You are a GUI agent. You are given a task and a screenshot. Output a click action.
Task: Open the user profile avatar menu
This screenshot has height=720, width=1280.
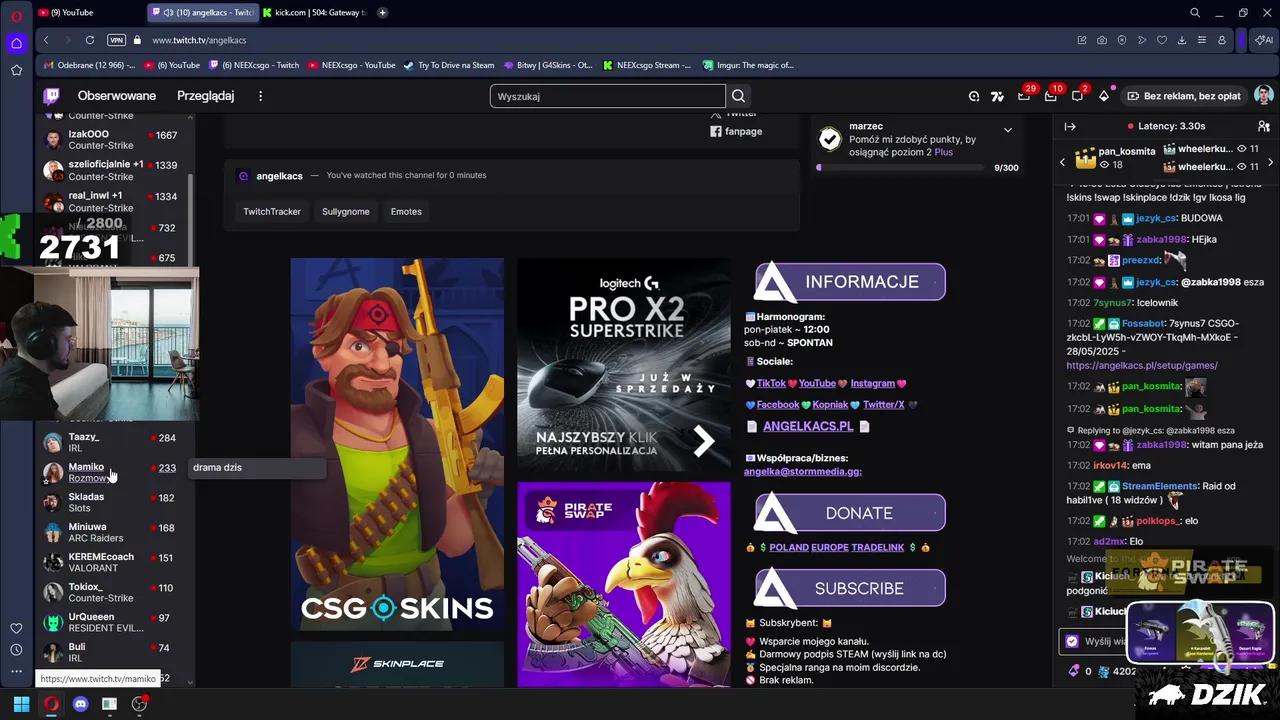point(1264,96)
